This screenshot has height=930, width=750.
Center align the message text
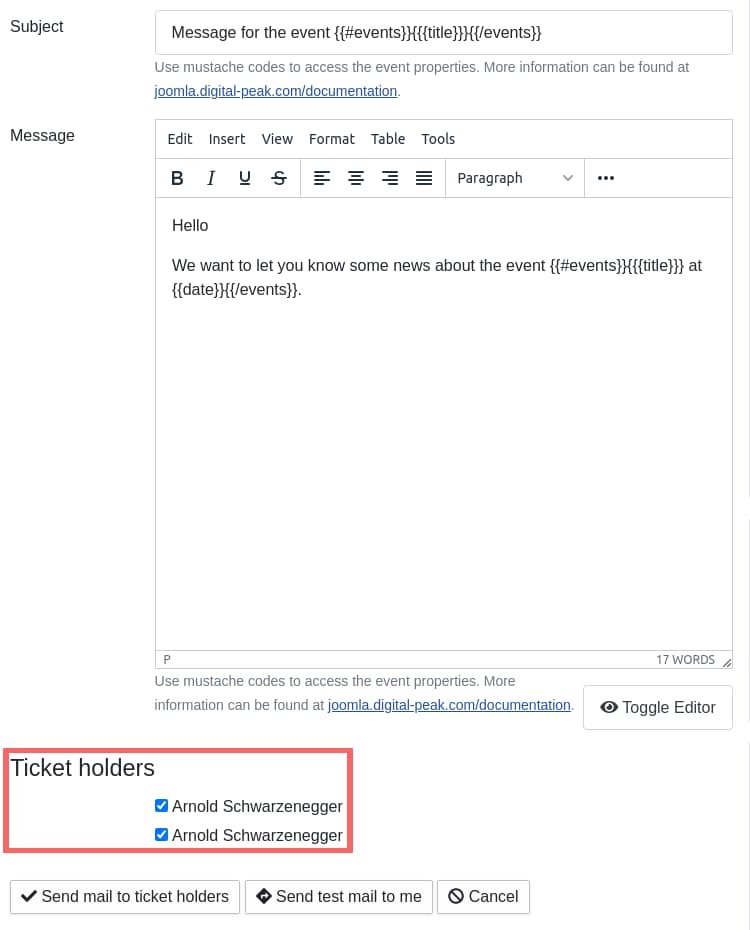point(356,178)
